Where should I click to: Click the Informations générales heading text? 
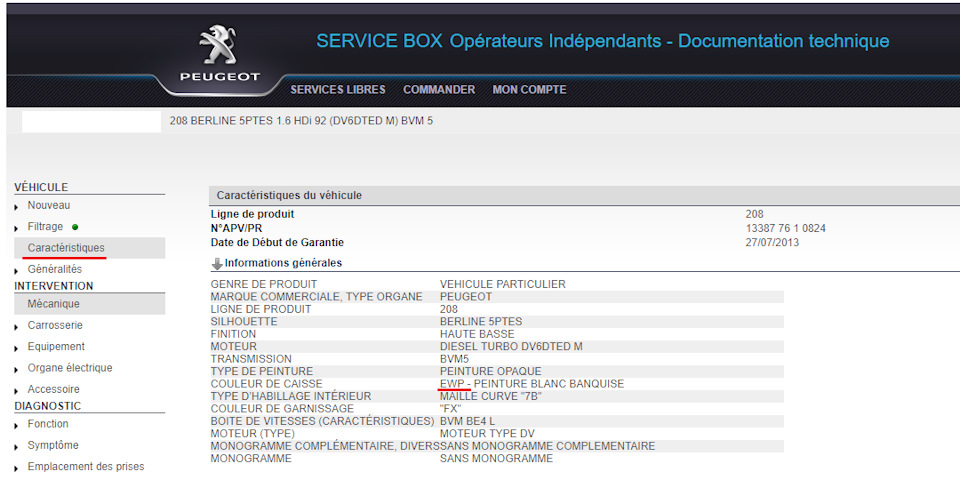point(283,263)
